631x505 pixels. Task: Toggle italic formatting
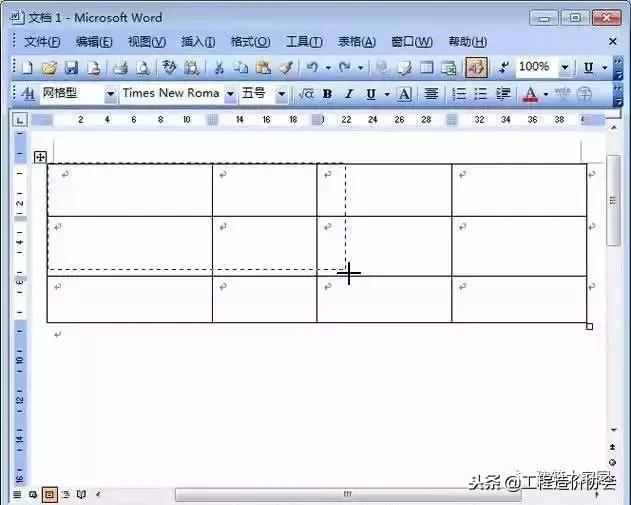(349, 94)
